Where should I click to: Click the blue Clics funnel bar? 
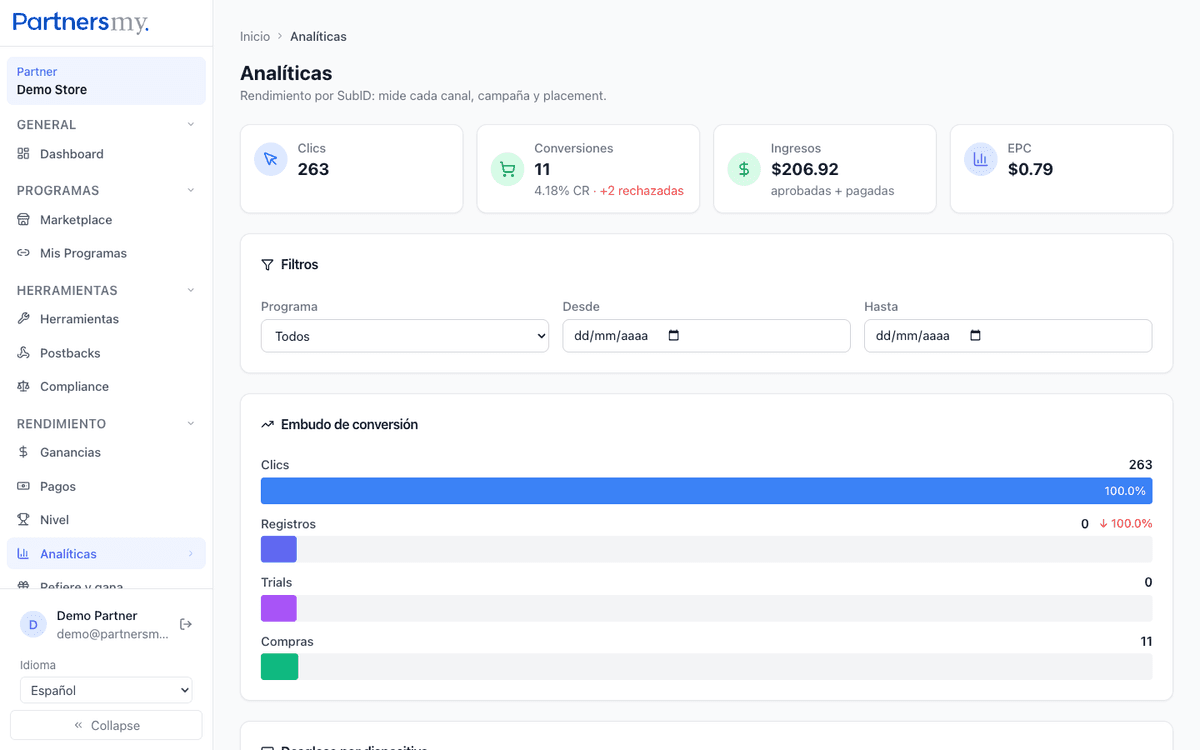pos(706,491)
